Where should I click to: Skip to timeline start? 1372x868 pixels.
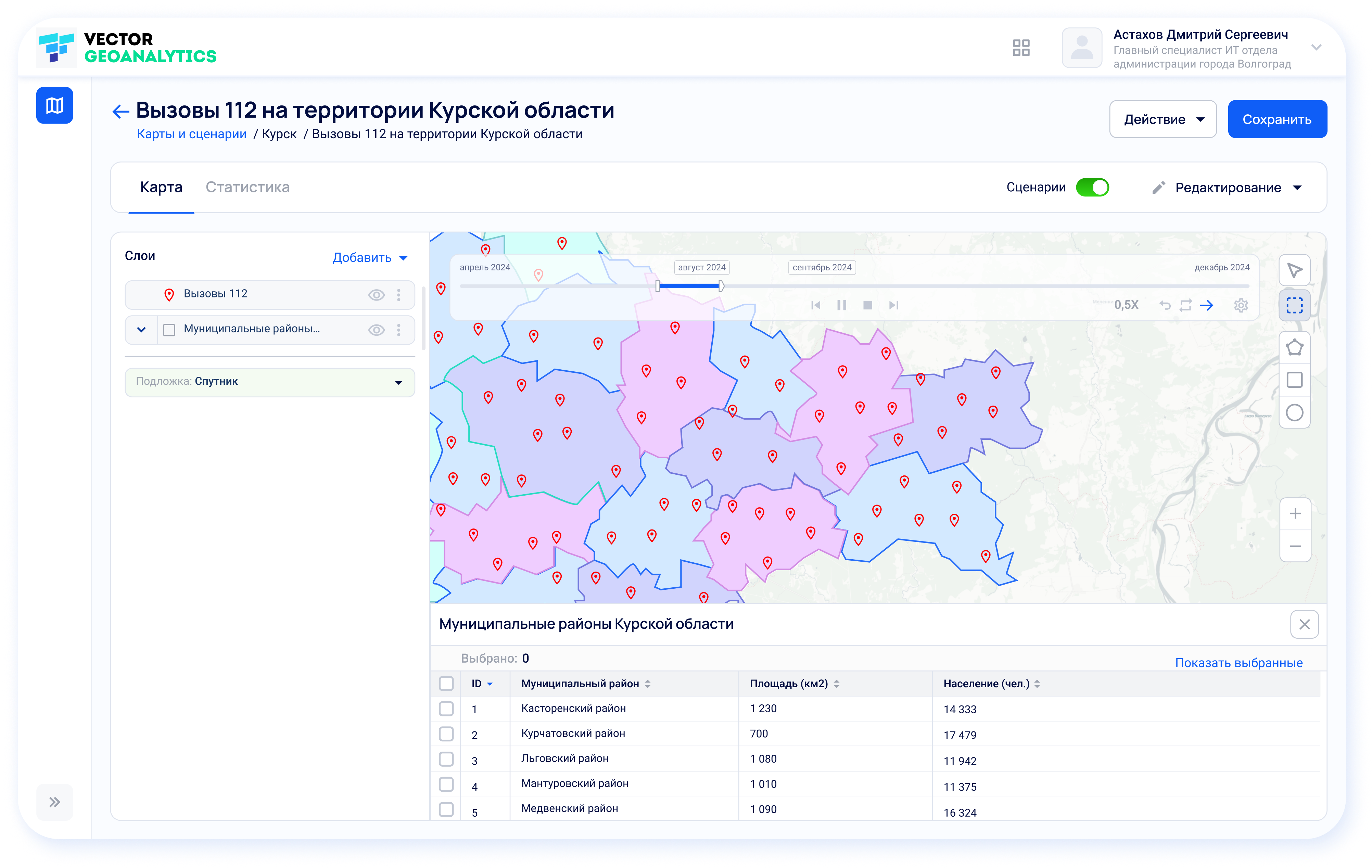[x=816, y=305]
